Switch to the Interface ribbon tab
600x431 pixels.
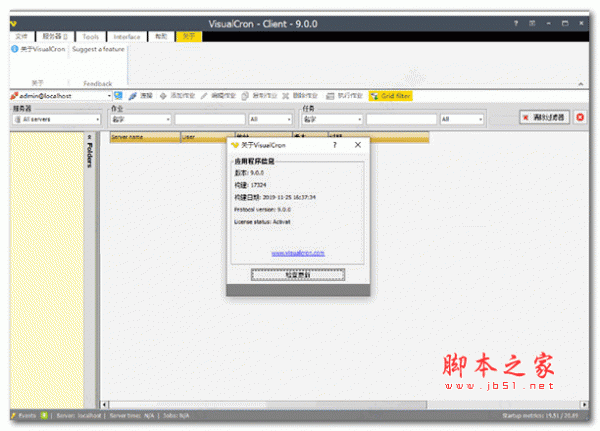point(127,36)
